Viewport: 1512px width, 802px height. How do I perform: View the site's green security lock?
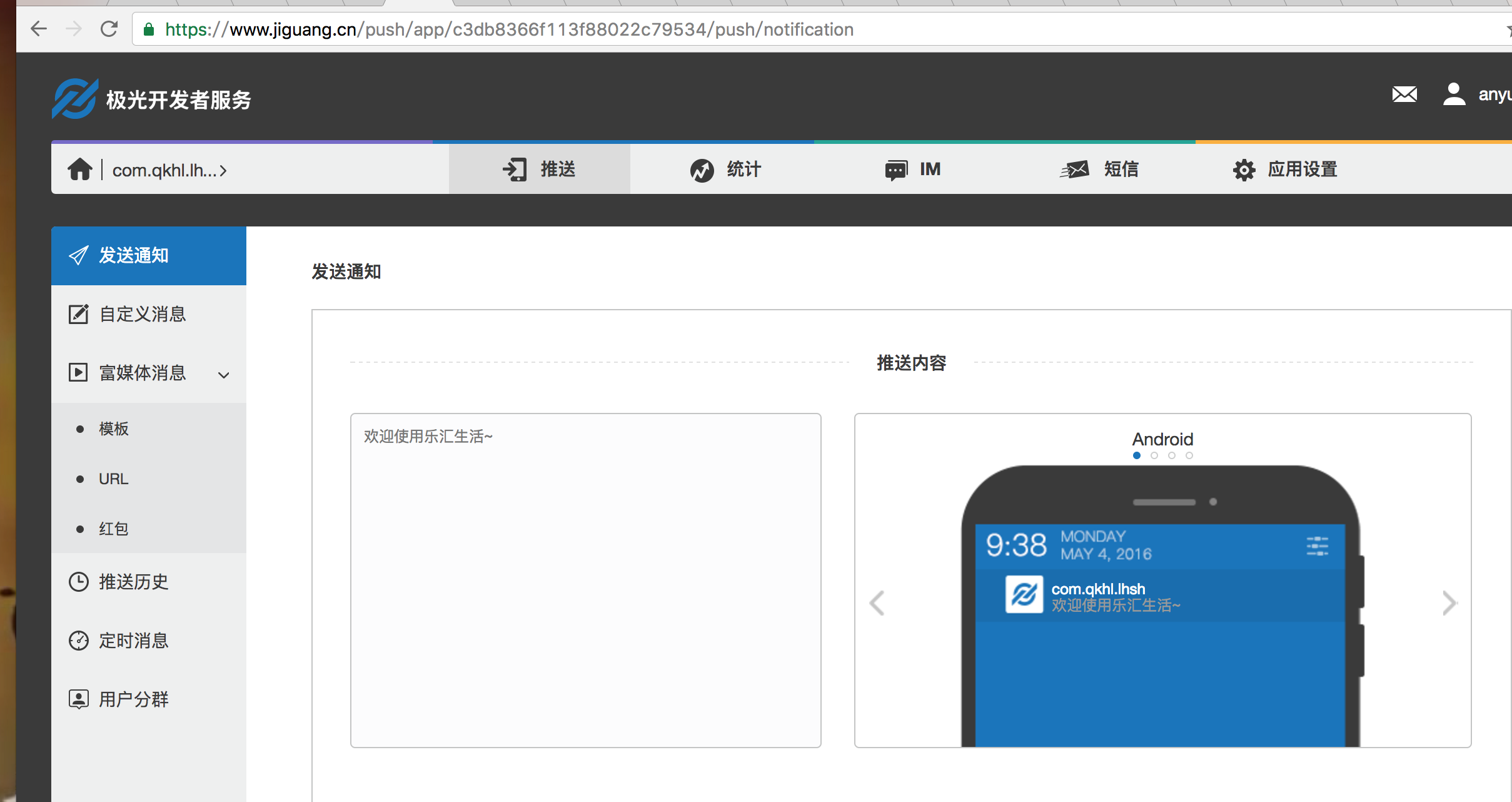[x=149, y=29]
